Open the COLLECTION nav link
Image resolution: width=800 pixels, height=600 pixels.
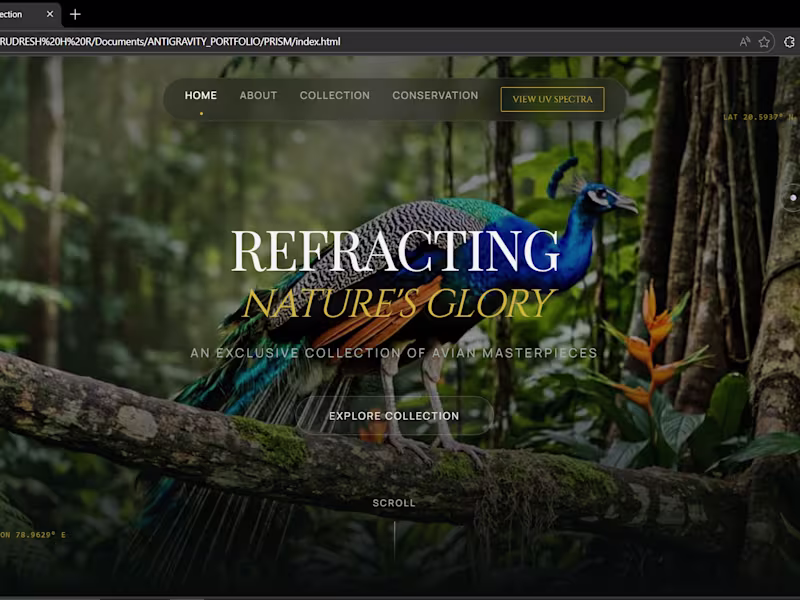(x=335, y=95)
